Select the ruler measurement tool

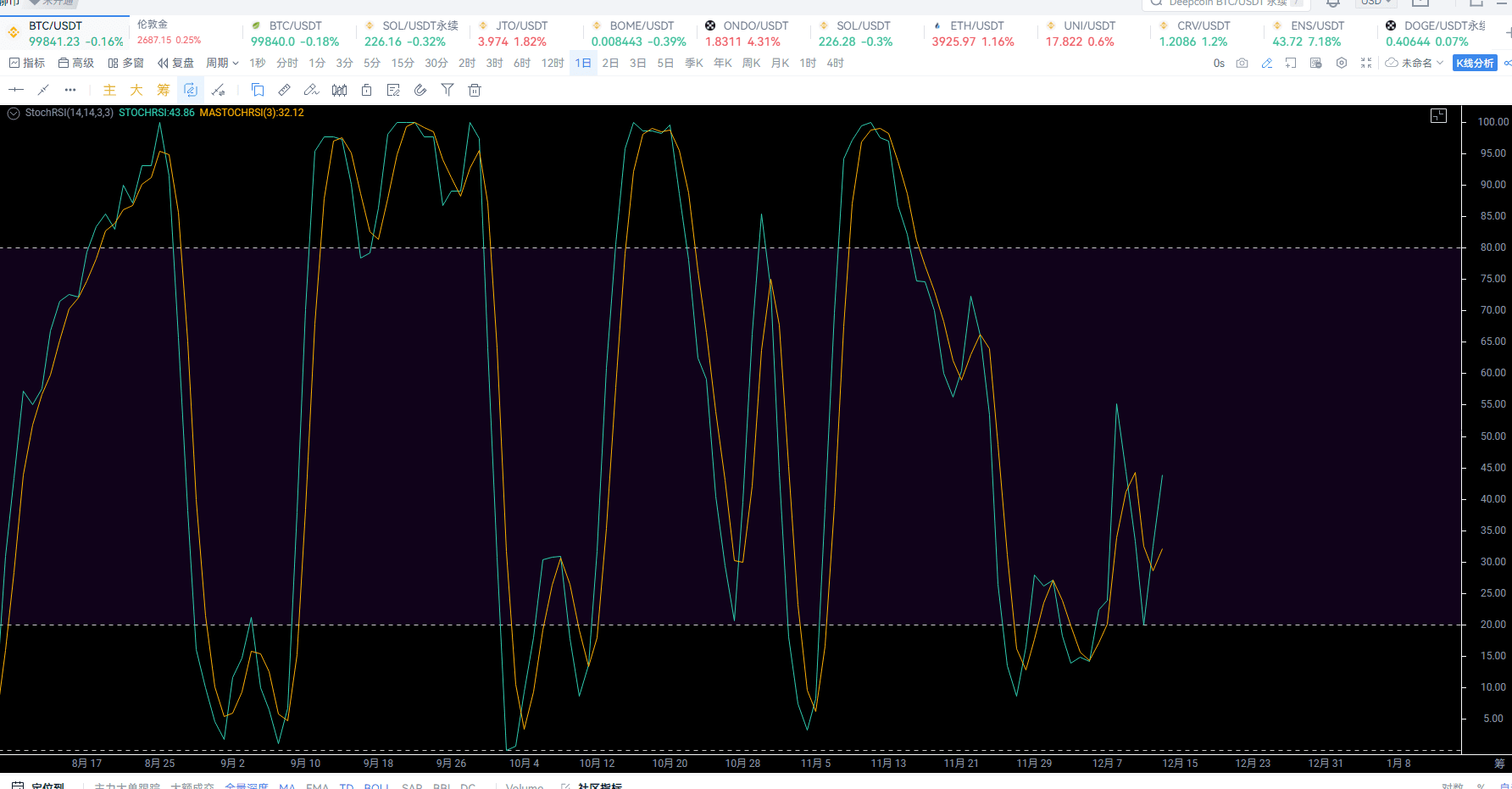click(285, 90)
